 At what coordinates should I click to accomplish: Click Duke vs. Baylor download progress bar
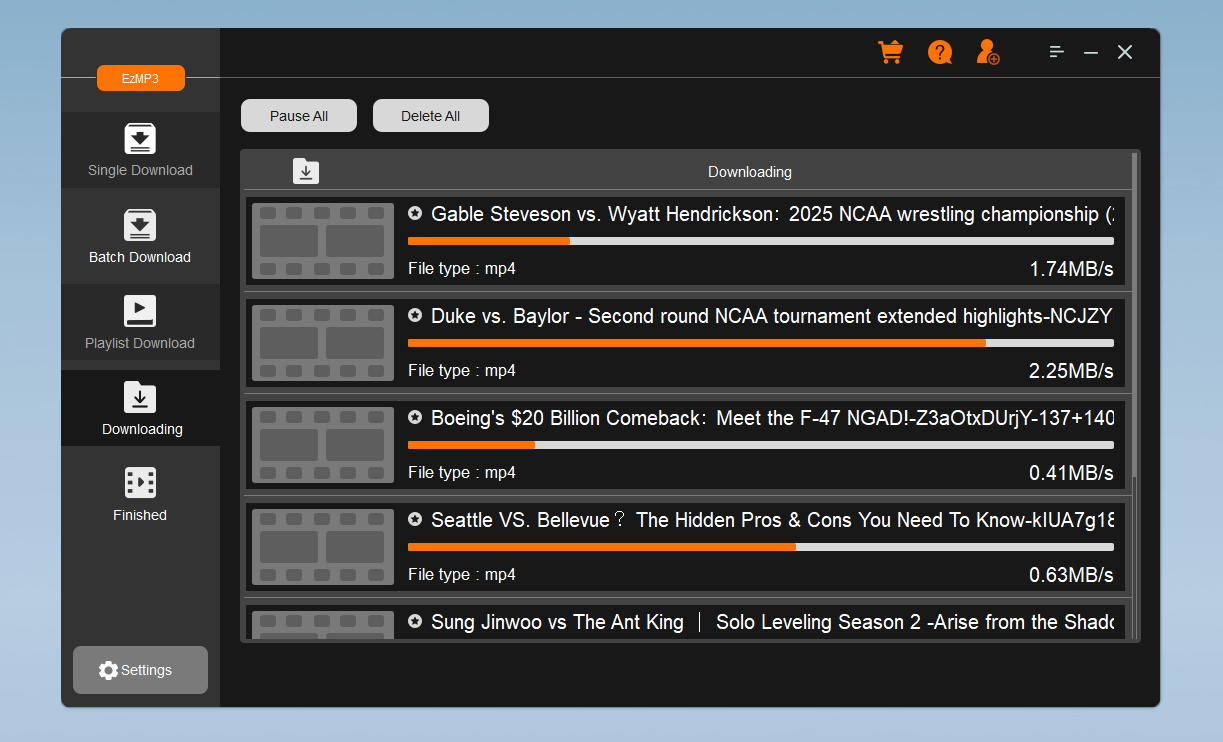click(761, 343)
